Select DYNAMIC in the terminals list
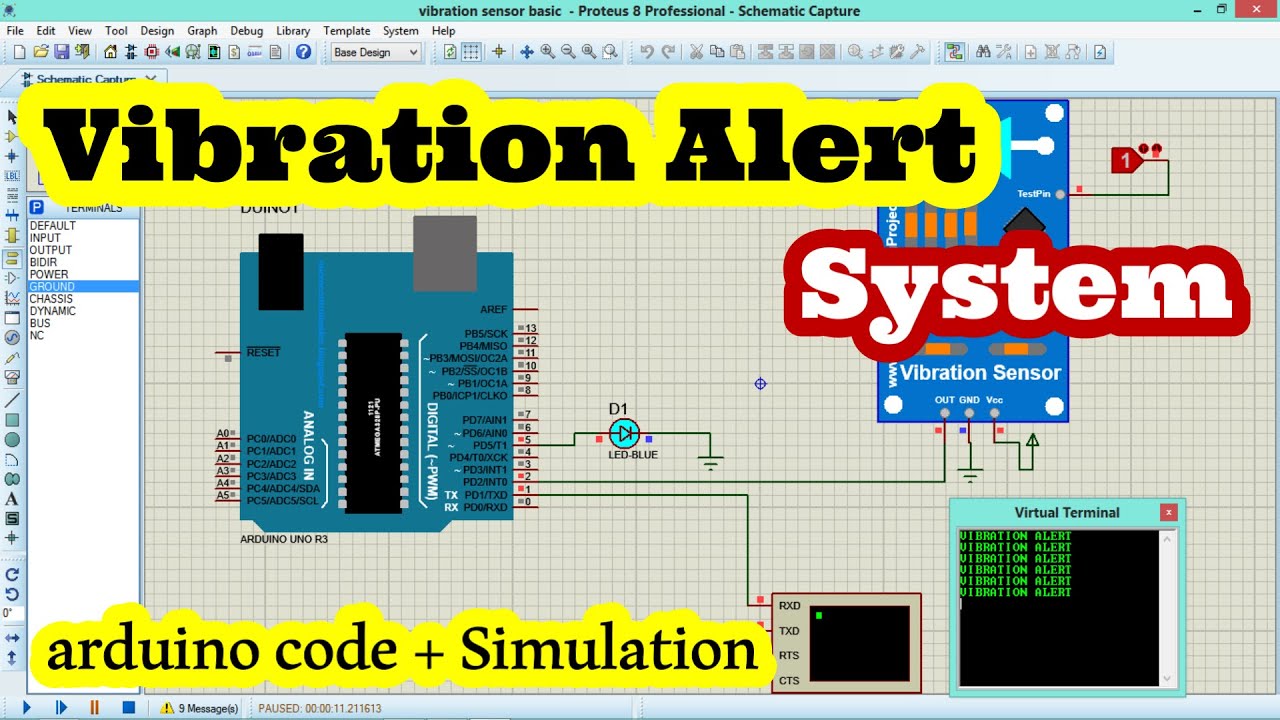This screenshot has height=720, width=1280. [x=83, y=311]
